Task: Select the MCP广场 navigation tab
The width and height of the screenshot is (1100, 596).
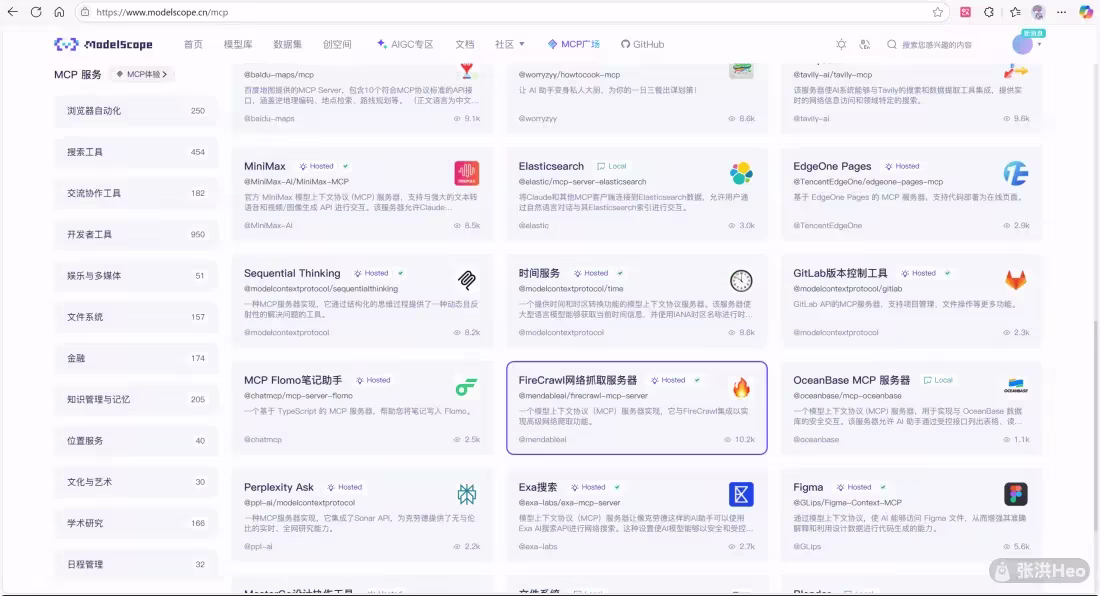Action: coord(574,44)
